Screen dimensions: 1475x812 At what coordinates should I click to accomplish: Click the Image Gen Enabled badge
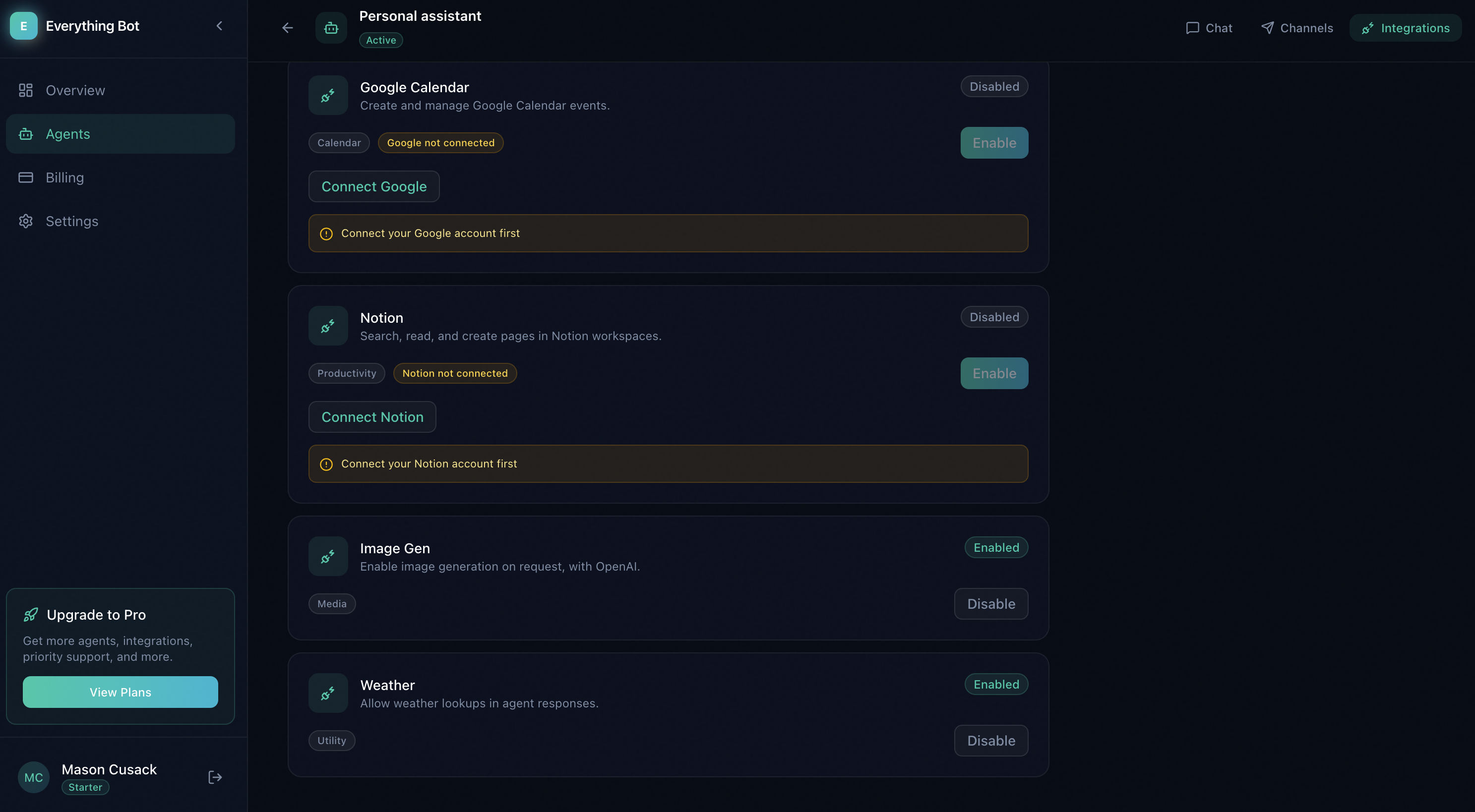coord(996,548)
